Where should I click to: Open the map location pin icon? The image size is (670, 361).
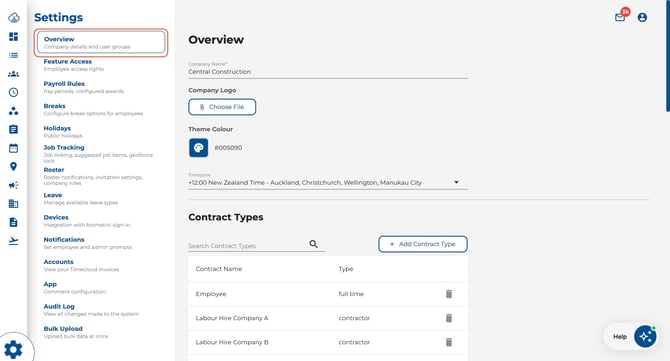14,167
